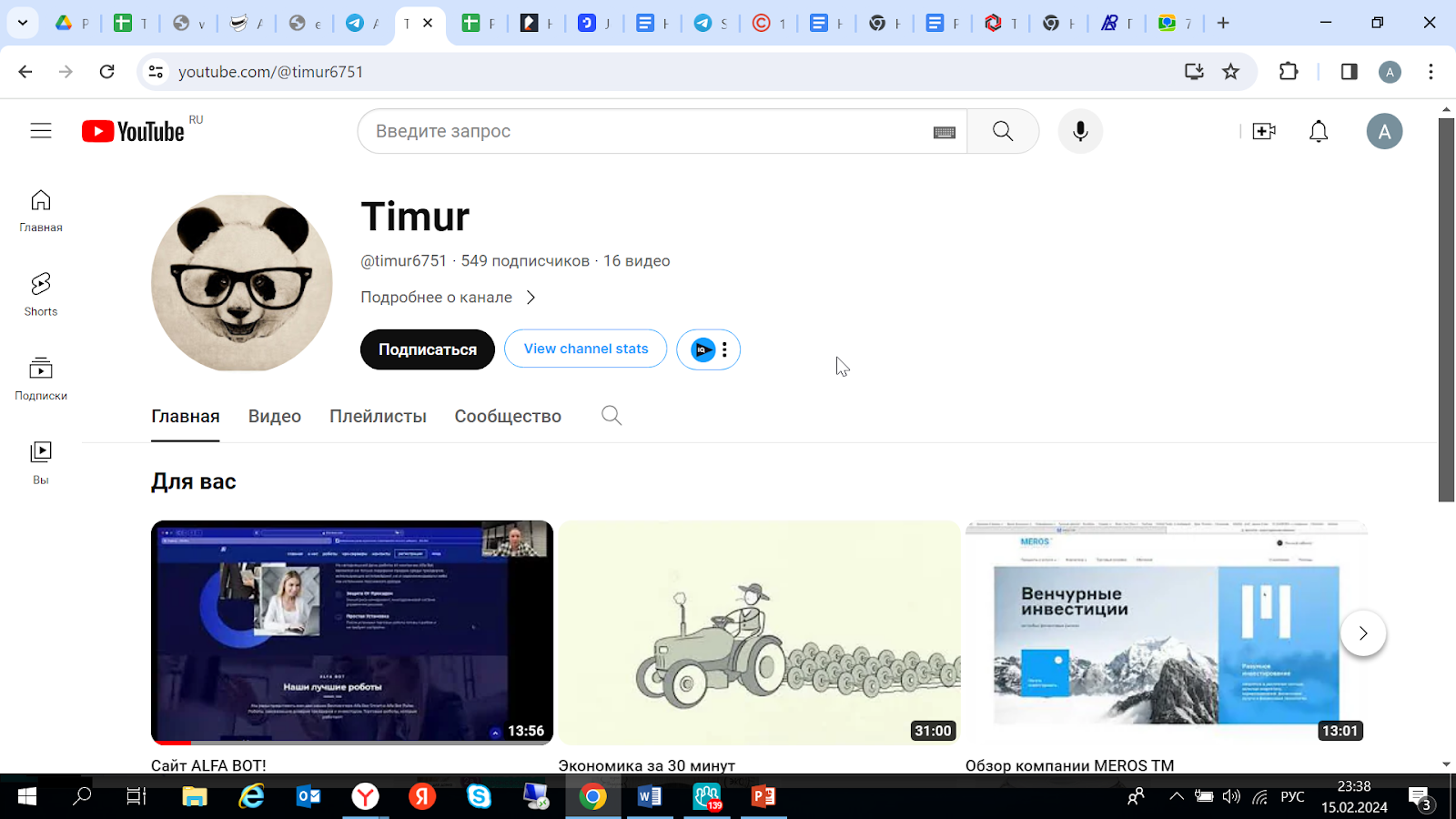
Task: Open video Обзор компании MEROS TM
Action: pos(1070,765)
